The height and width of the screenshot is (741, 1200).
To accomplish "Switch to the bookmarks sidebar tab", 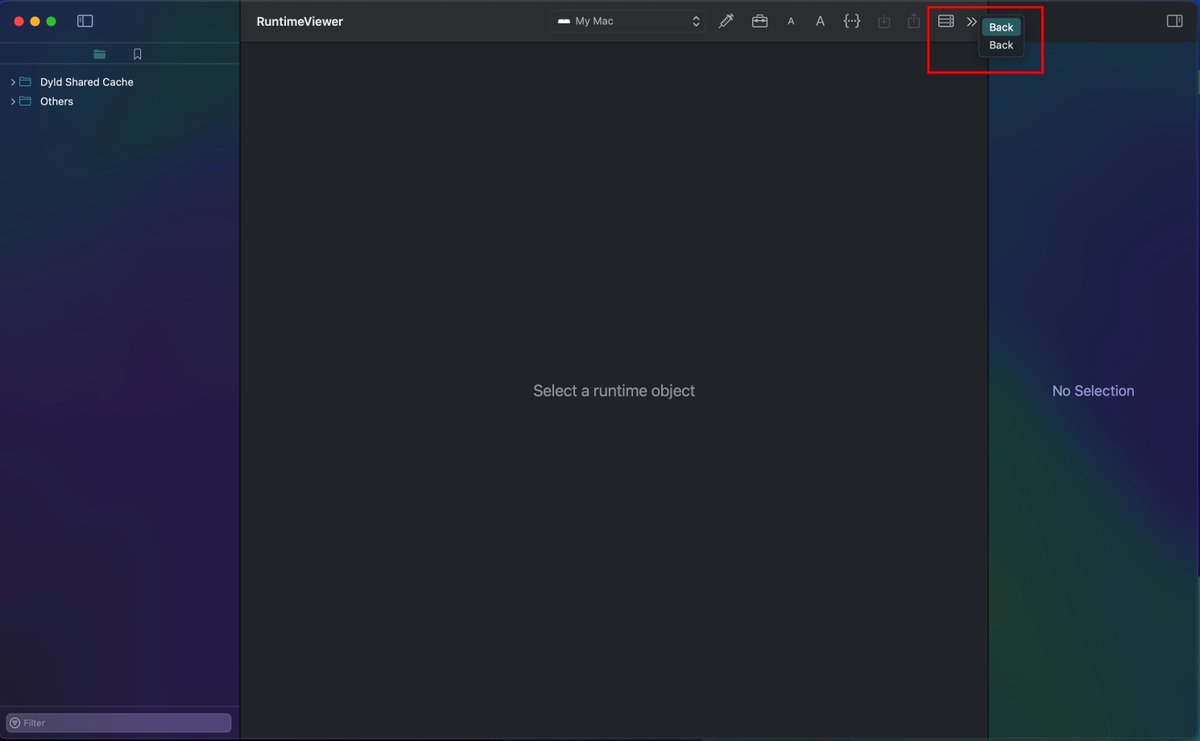I will click(137, 54).
